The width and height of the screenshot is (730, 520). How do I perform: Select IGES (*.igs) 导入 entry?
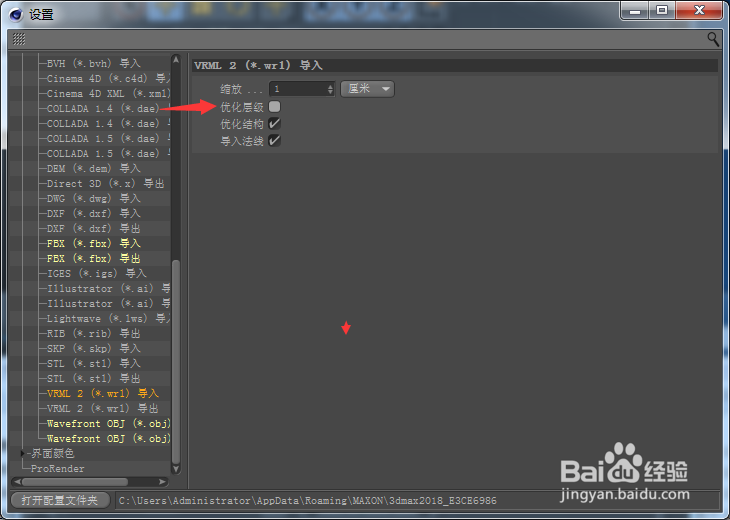(97, 273)
